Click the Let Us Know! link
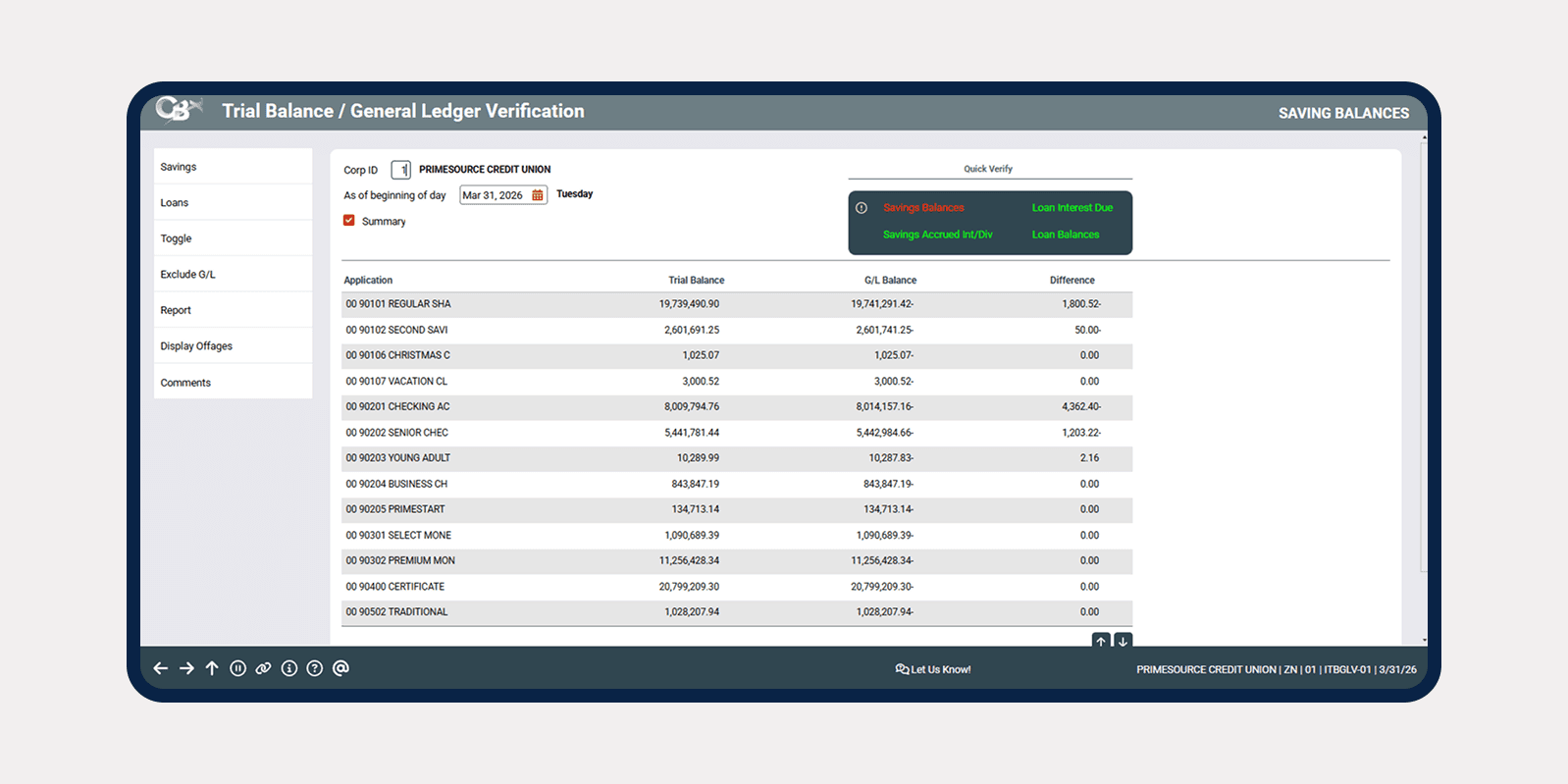 click(940, 669)
